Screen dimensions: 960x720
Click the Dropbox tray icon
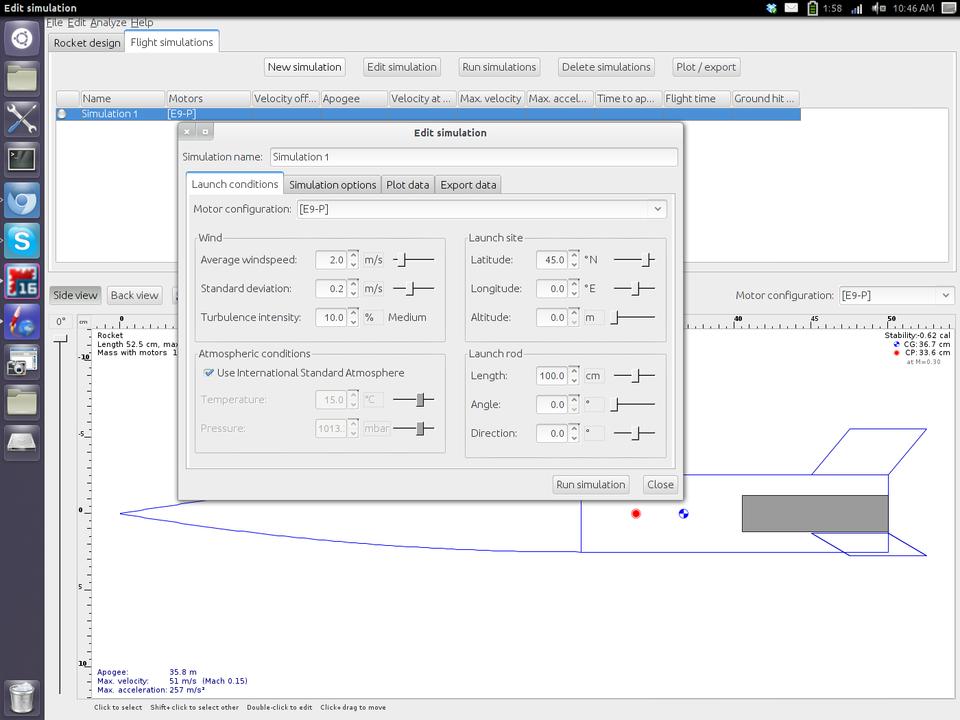pyautogui.click(x=771, y=8)
